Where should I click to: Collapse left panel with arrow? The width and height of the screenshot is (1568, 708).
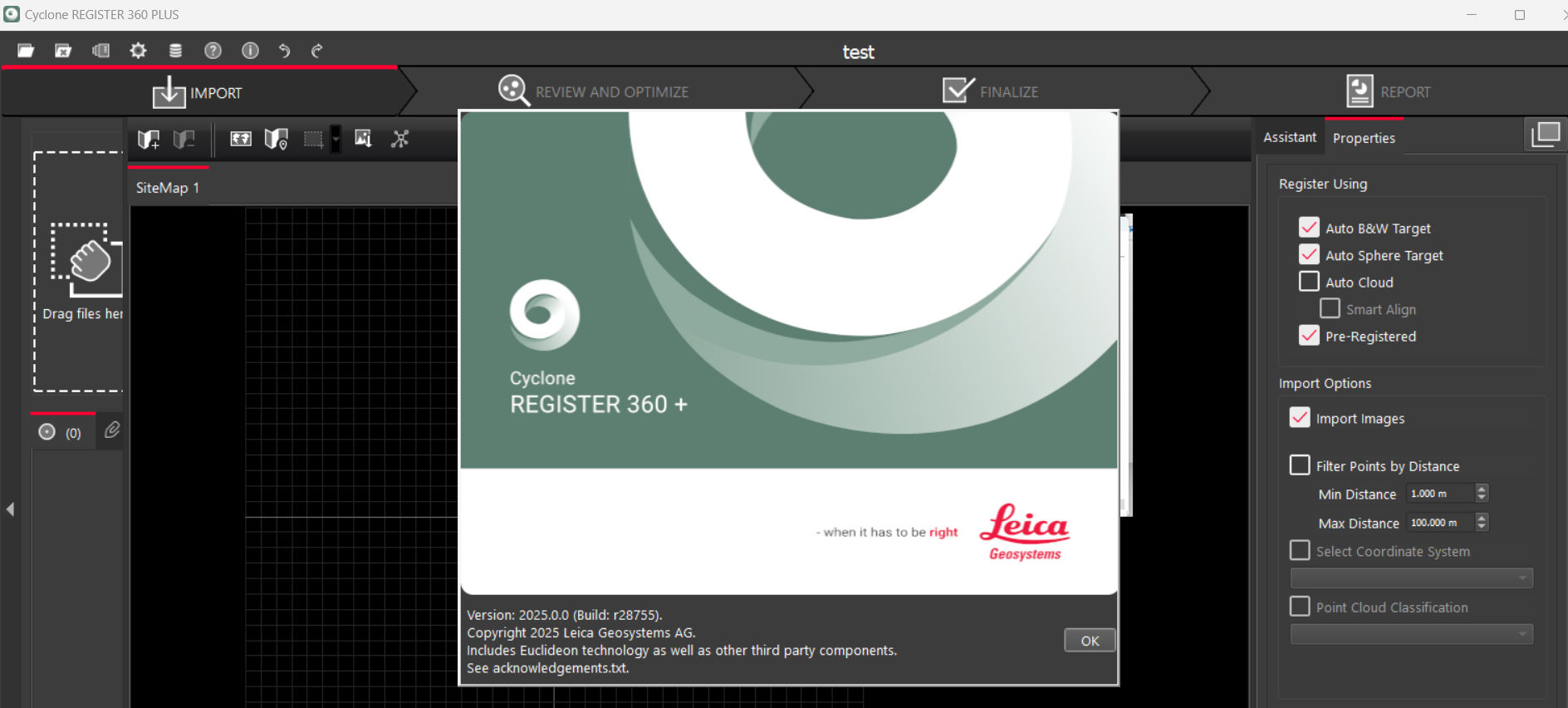(x=10, y=509)
